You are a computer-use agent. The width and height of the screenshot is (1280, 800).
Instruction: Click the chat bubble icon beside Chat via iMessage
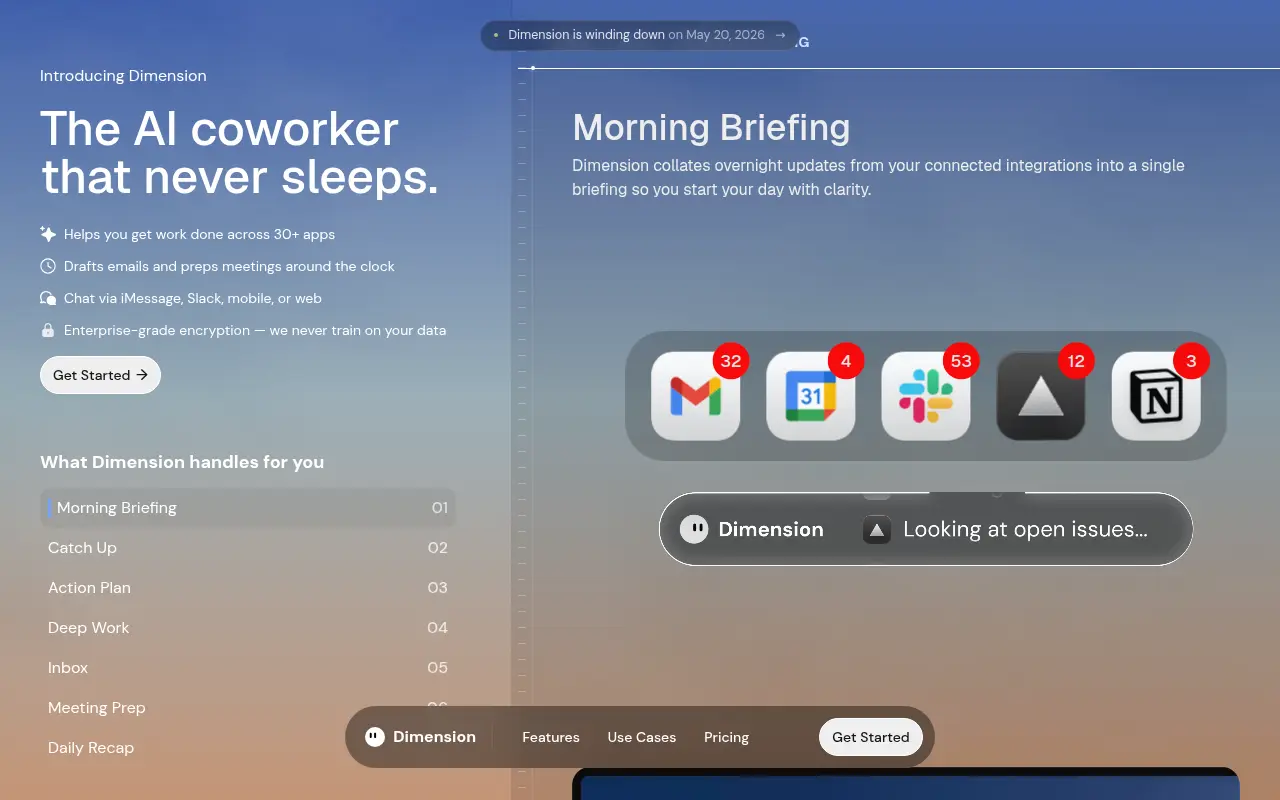point(48,298)
